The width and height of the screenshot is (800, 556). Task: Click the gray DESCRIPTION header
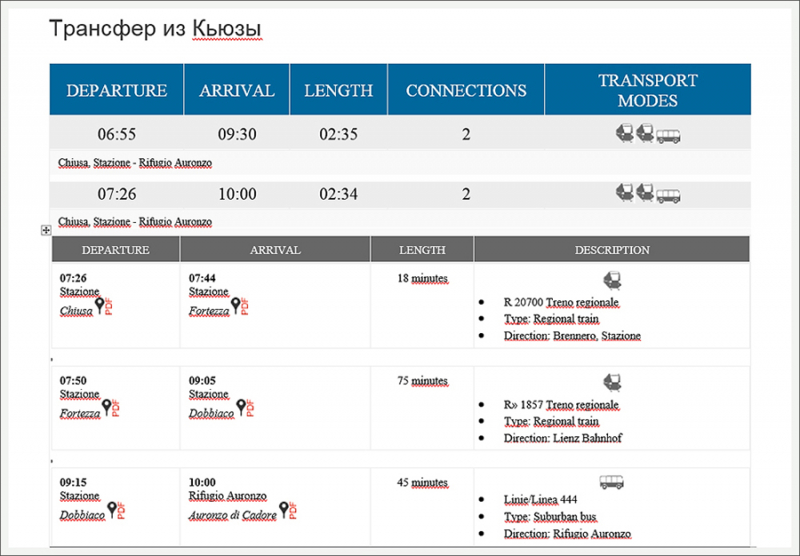tap(612, 250)
